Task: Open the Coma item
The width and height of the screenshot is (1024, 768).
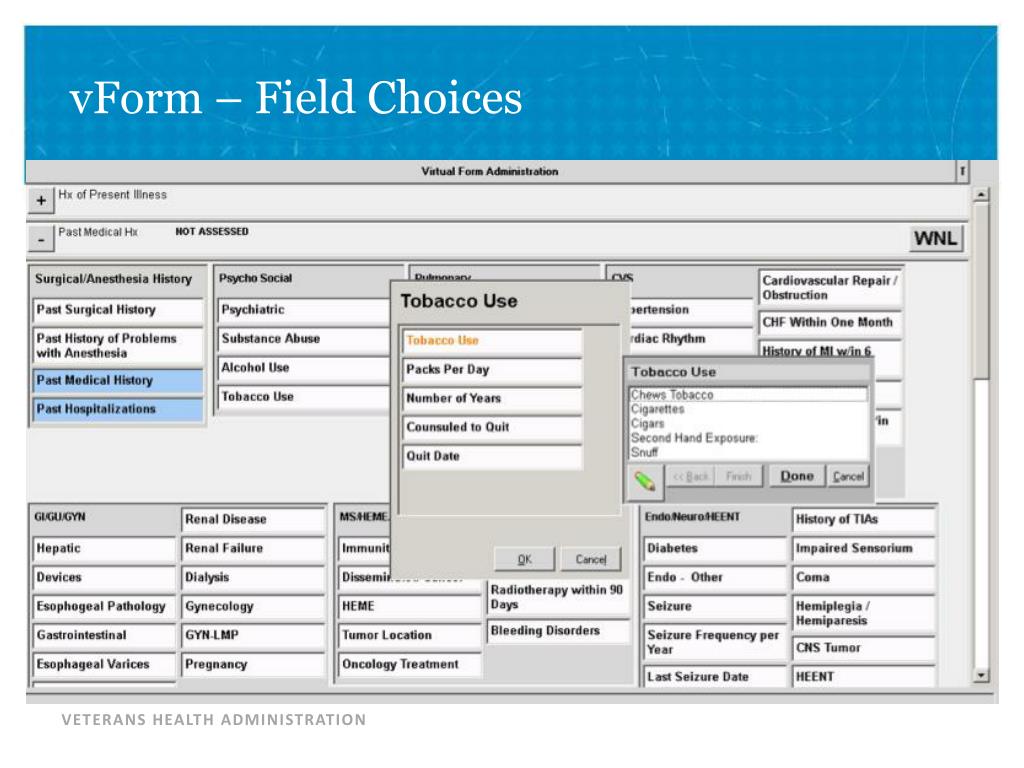Action: click(864, 577)
